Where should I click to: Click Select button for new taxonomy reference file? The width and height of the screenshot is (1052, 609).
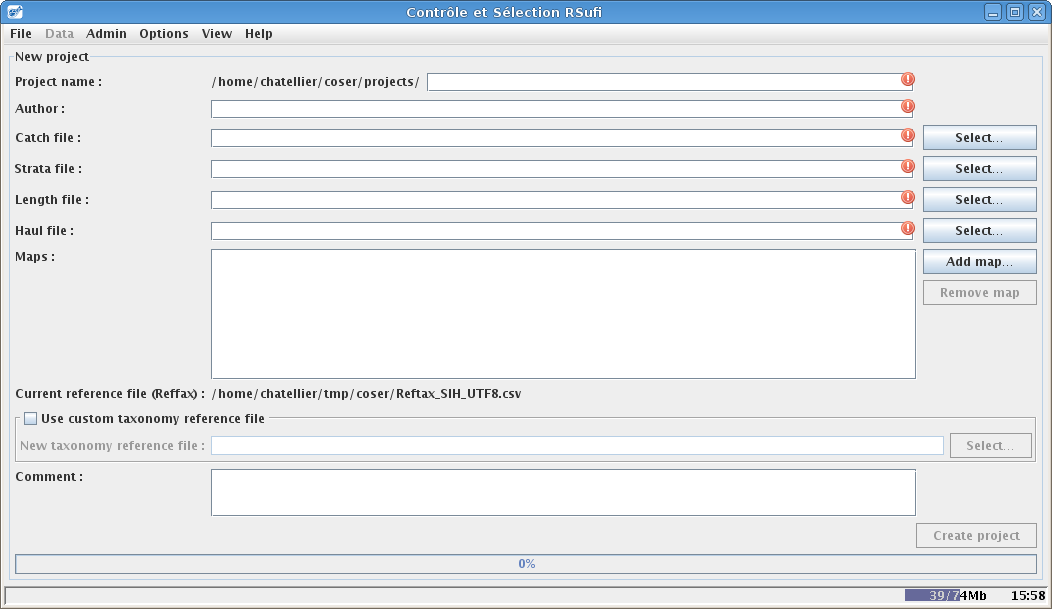pos(990,445)
